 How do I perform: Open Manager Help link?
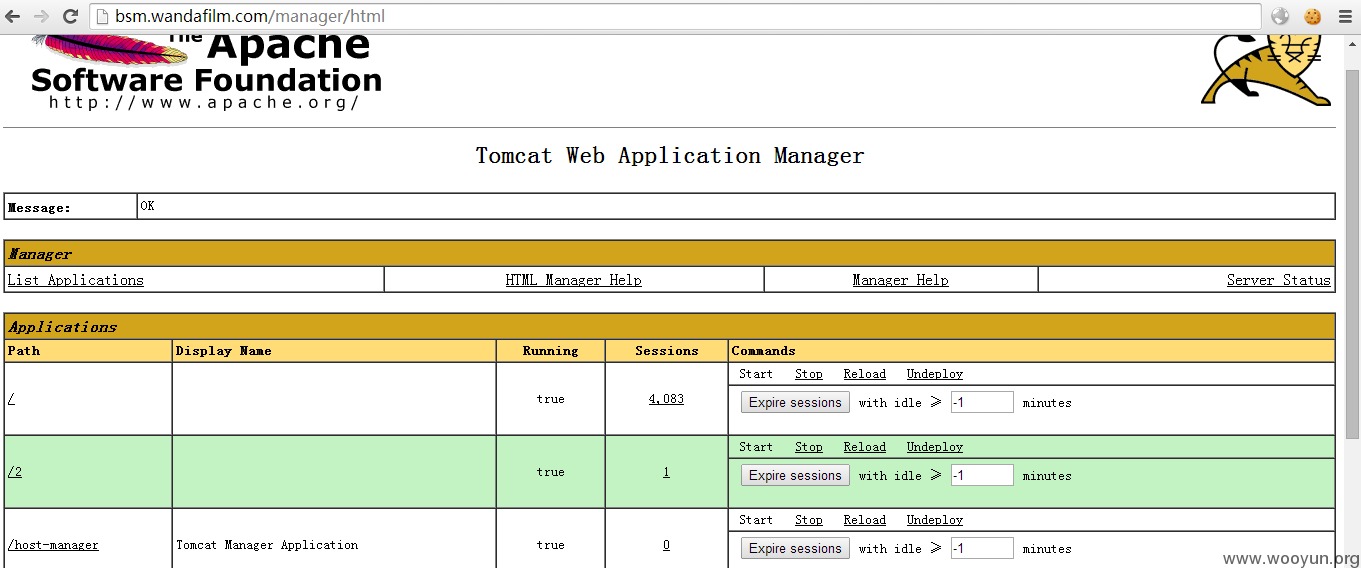click(x=901, y=280)
